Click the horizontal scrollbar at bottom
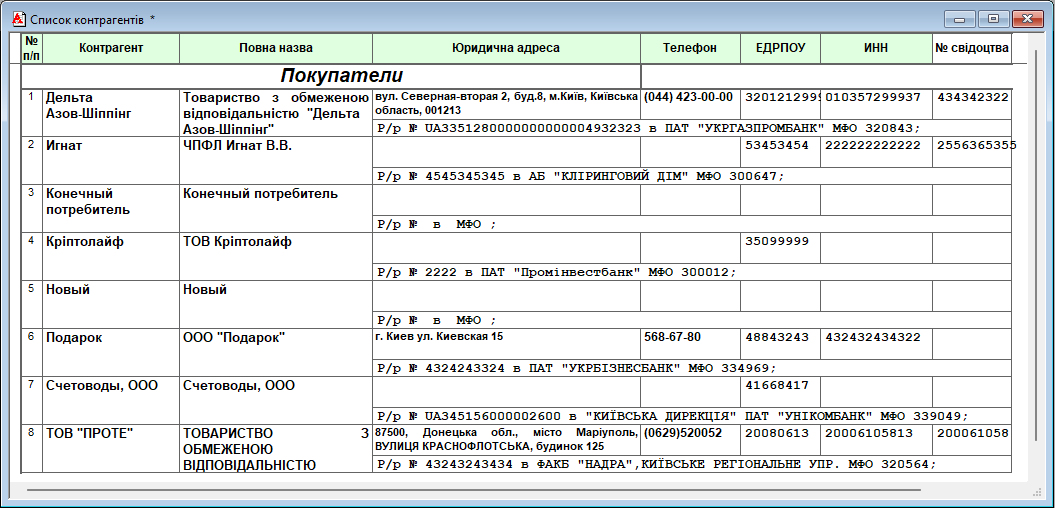The height and width of the screenshot is (508, 1055). click(474, 489)
